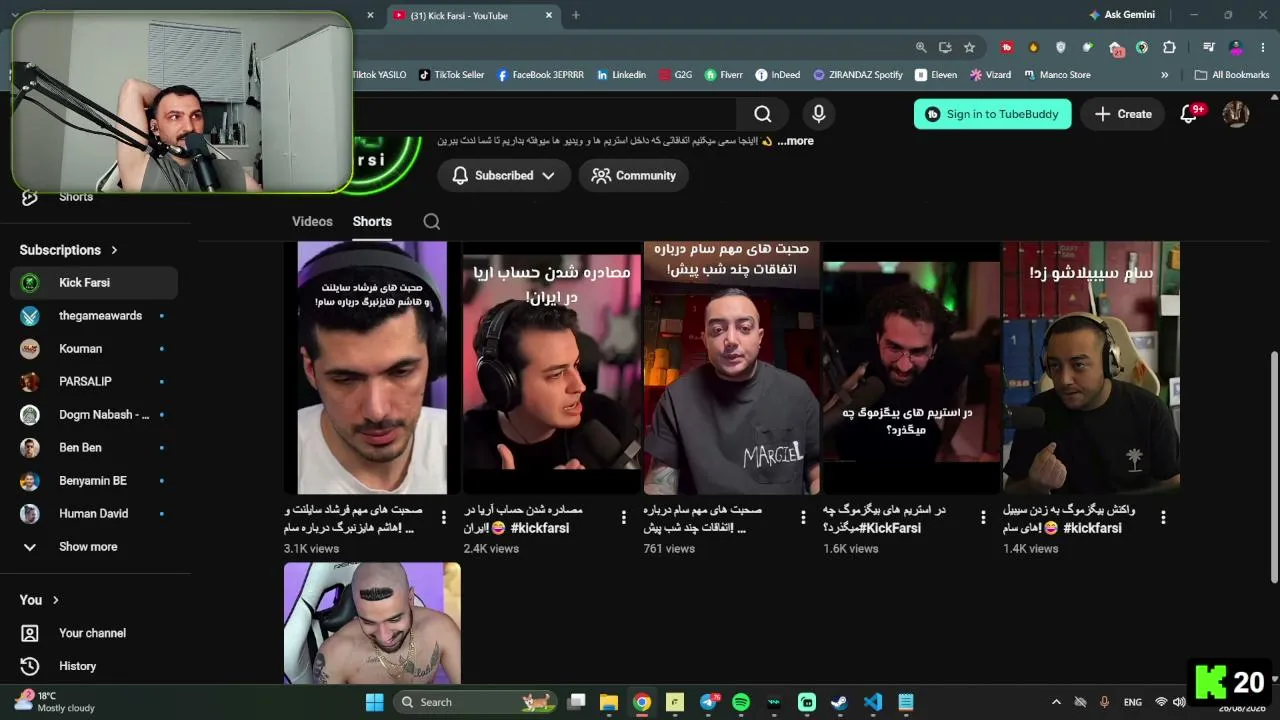1280x720 pixels.
Task: Open the Chrome Extensions puzzle icon
Action: (1169, 47)
